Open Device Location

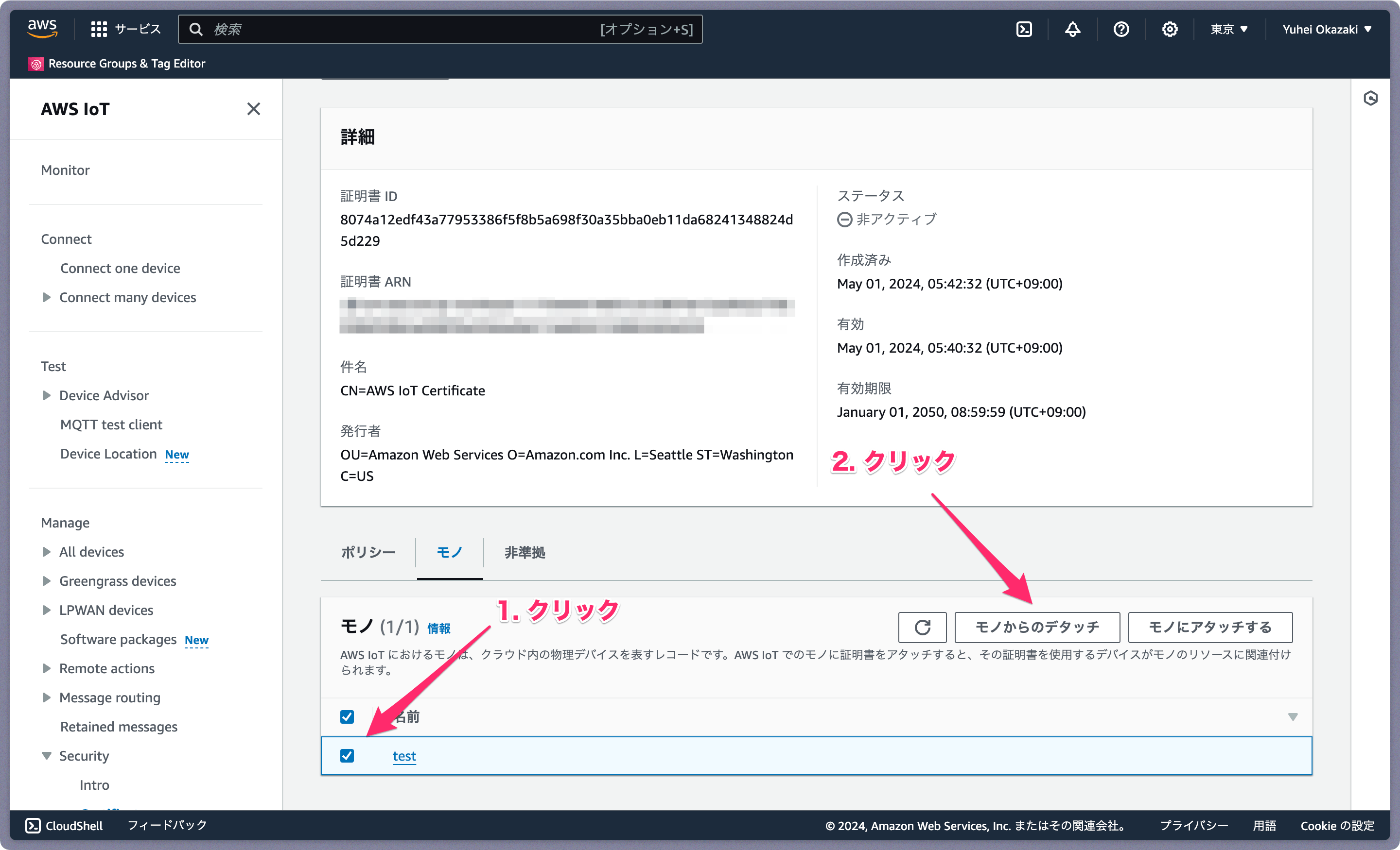click(108, 454)
